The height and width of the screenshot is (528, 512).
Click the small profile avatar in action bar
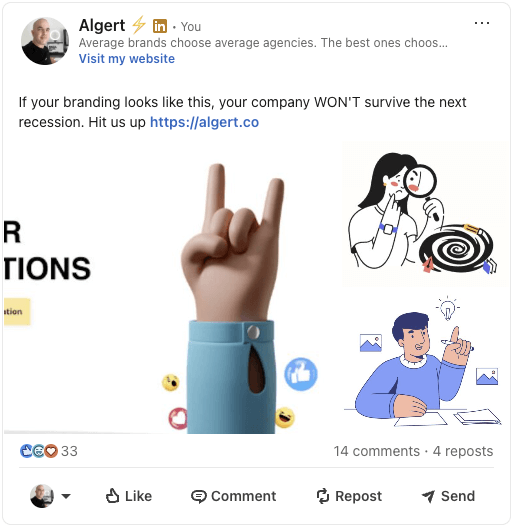point(42,496)
